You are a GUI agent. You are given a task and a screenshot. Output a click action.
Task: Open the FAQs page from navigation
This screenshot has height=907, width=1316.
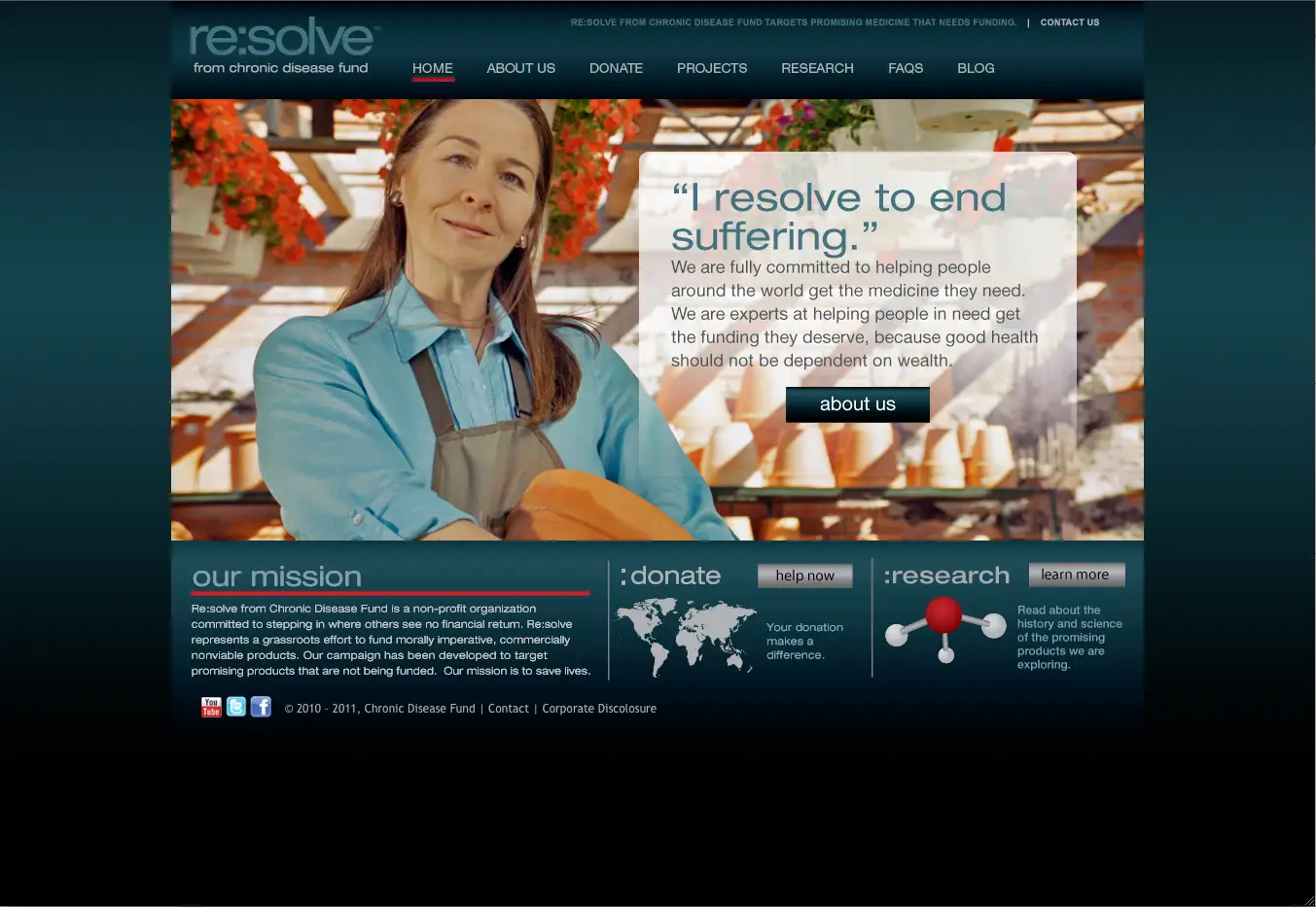click(x=906, y=68)
